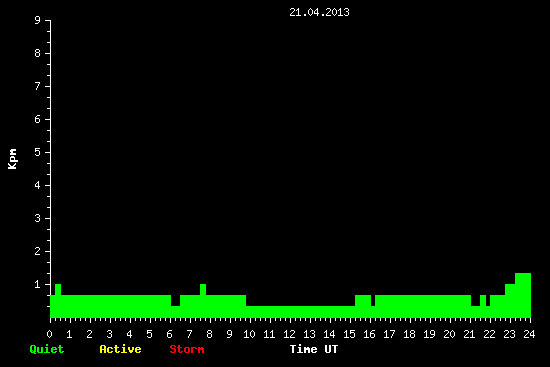This screenshot has width=550, height=367.
Task: Click hour 24 on the time axis
Action: [529, 334]
